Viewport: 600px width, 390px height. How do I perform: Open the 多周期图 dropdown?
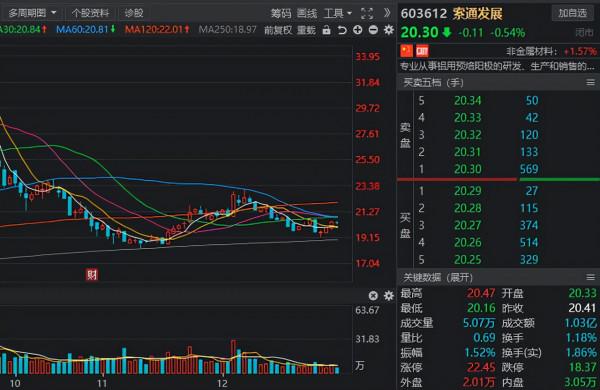pyautogui.click(x=32, y=13)
